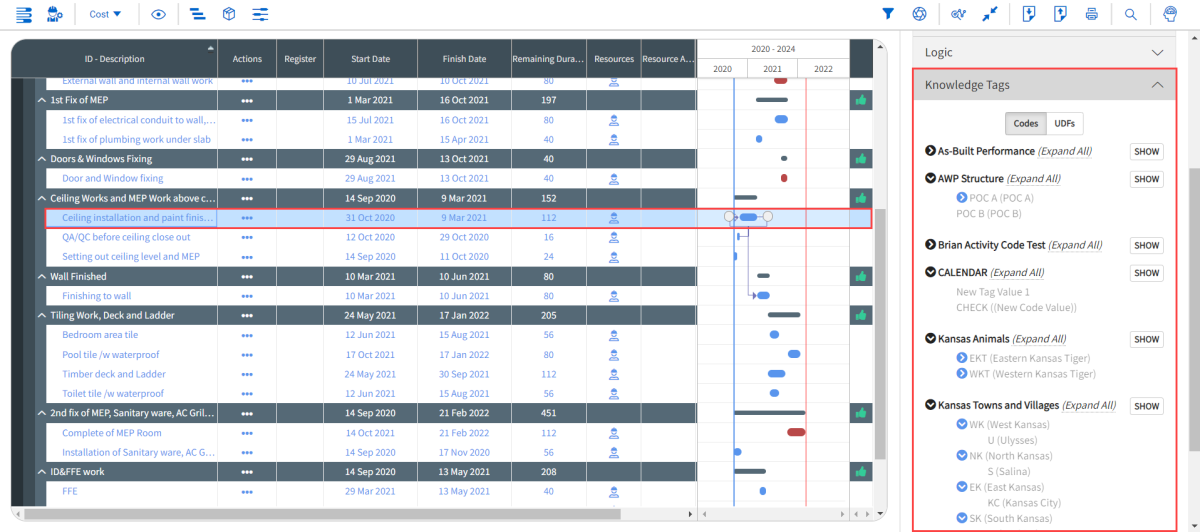1200x532 pixels.
Task: Expand the POC A (POC A) tag
Action: coord(962,198)
